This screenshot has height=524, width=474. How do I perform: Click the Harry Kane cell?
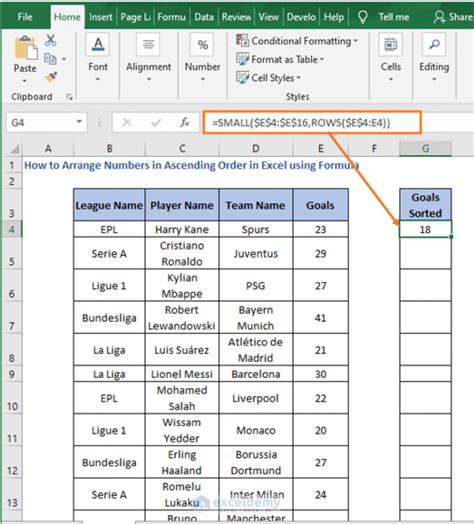(182, 230)
